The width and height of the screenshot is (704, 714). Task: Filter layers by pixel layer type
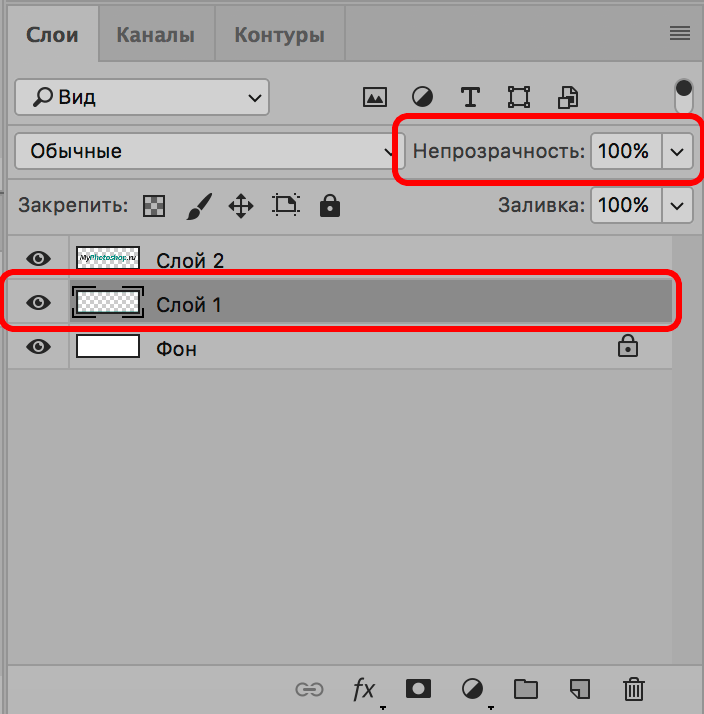click(374, 97)
